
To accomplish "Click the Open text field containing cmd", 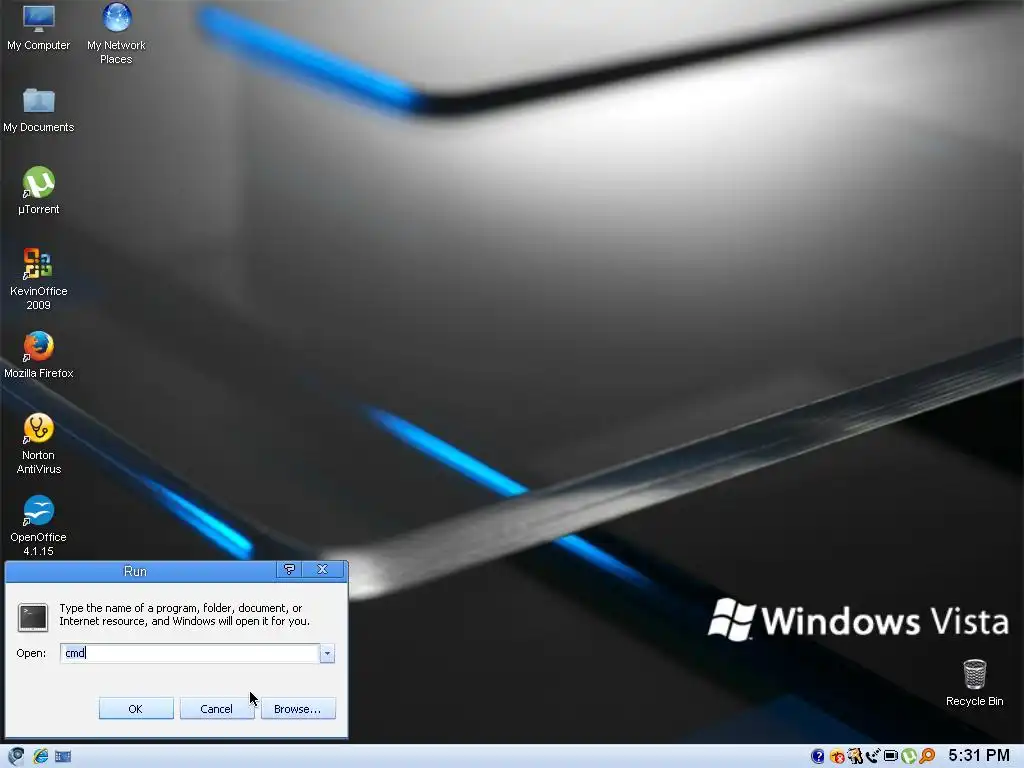I will [x=189, y=653].
